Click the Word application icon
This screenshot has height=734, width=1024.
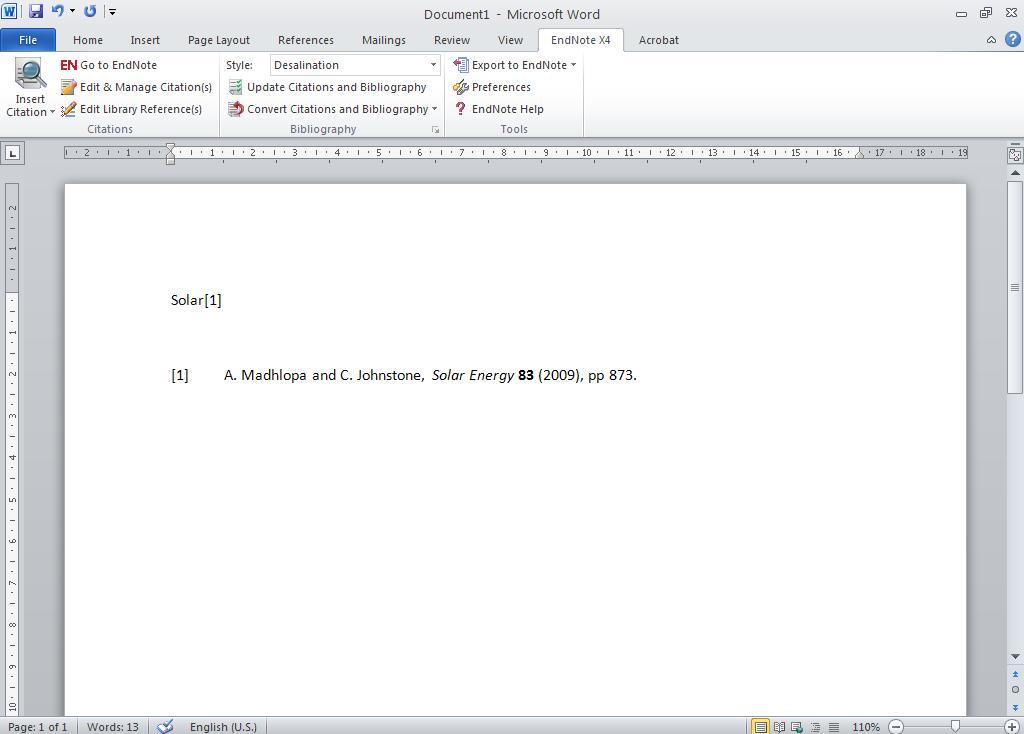[9, 11]
